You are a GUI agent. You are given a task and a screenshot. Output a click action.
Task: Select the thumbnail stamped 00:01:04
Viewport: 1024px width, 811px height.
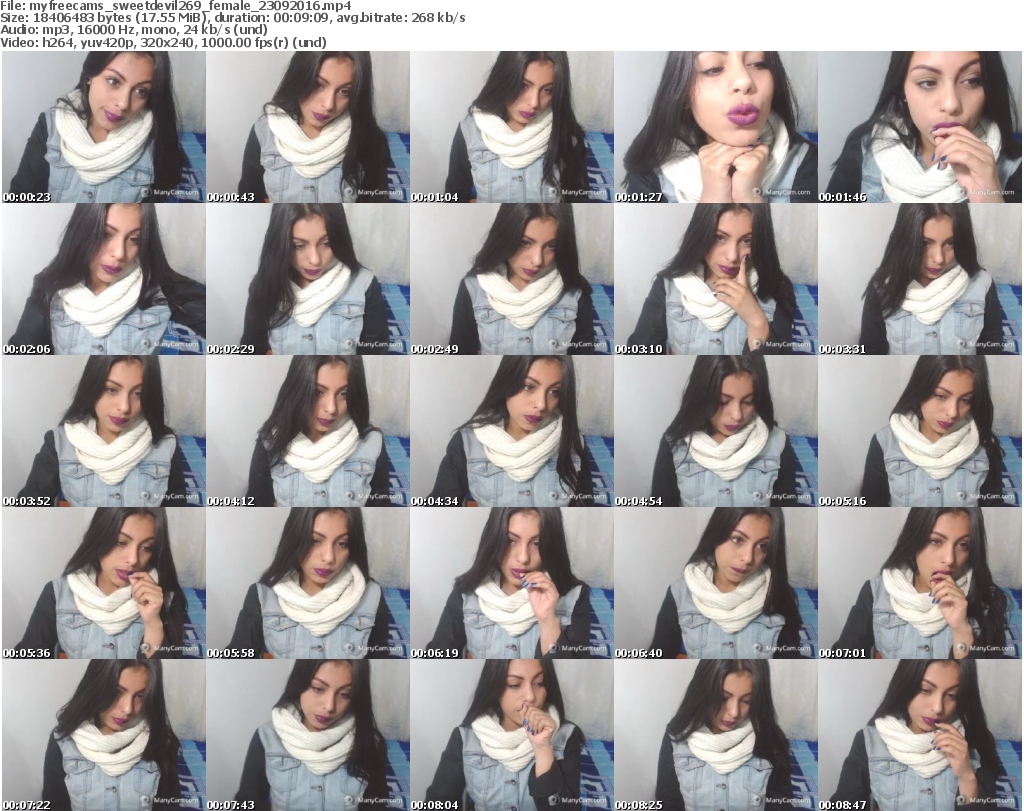(512, 127)
